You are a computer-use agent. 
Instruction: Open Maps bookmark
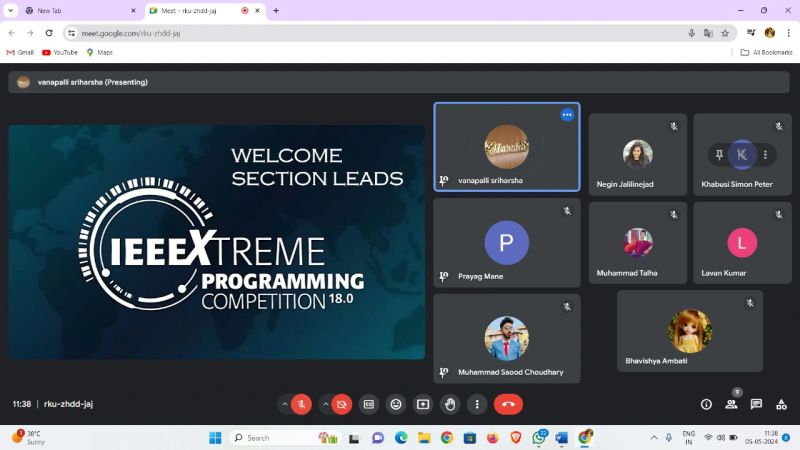tap(99, 53)
